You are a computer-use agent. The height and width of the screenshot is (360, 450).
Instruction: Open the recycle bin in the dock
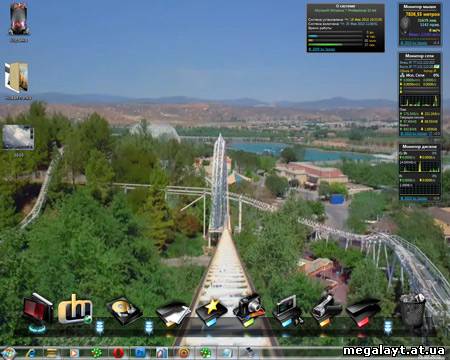click(x=413, y=311)
